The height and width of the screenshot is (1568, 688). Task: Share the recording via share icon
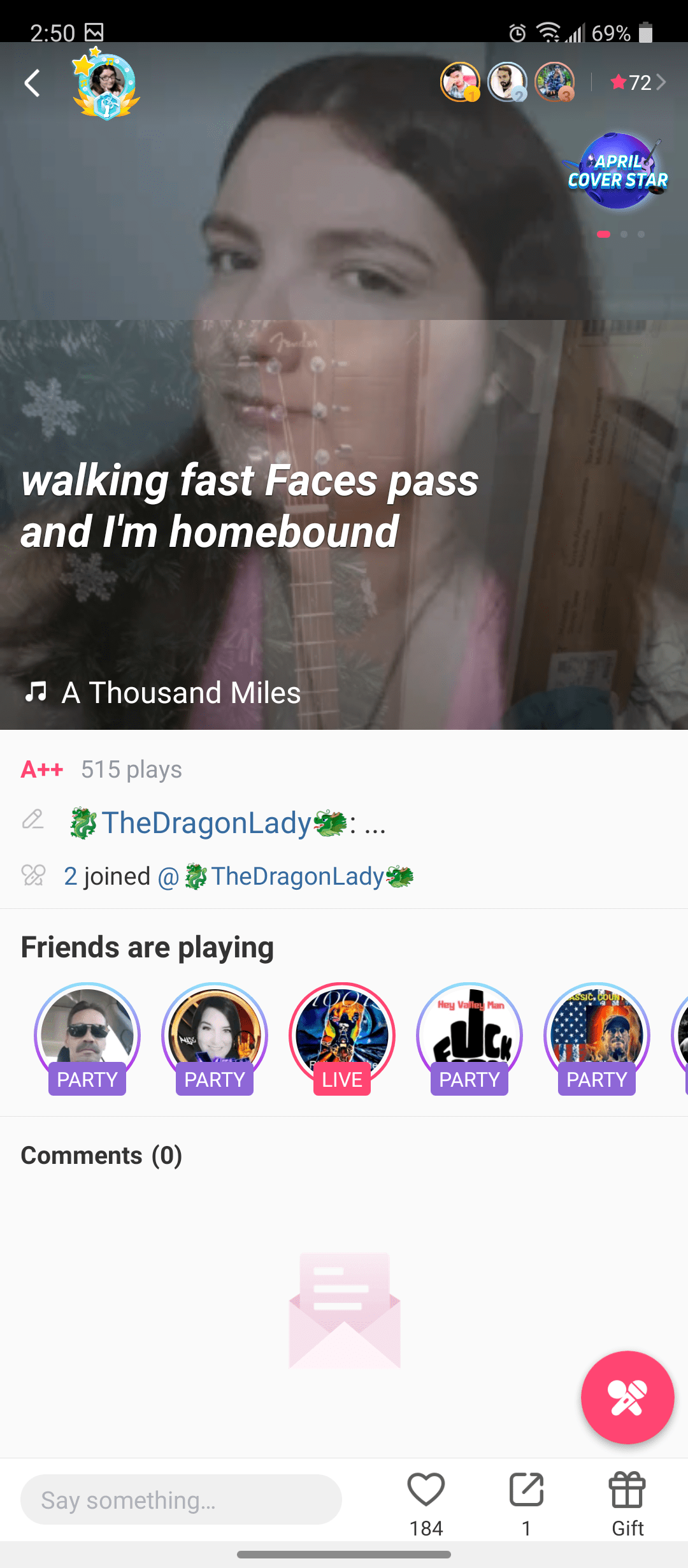(526, 1490)
